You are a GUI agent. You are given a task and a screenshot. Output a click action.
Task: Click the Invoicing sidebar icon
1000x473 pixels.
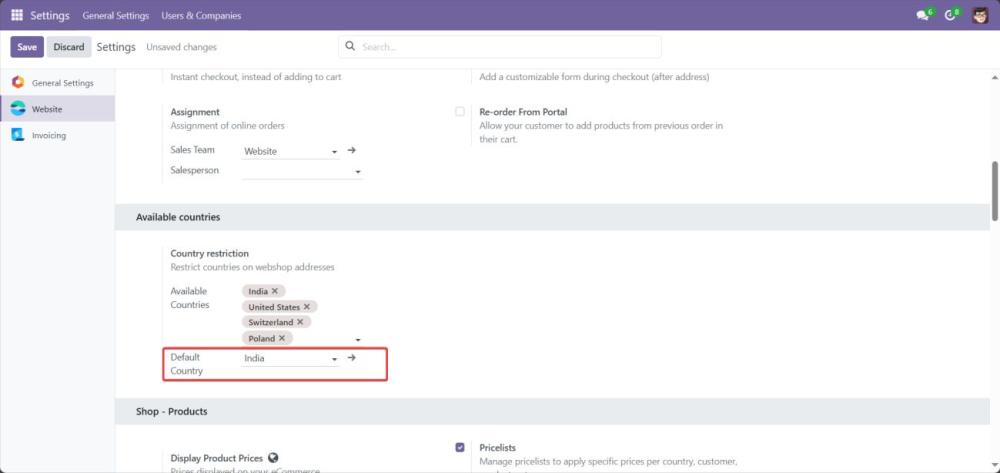[18, 135]
